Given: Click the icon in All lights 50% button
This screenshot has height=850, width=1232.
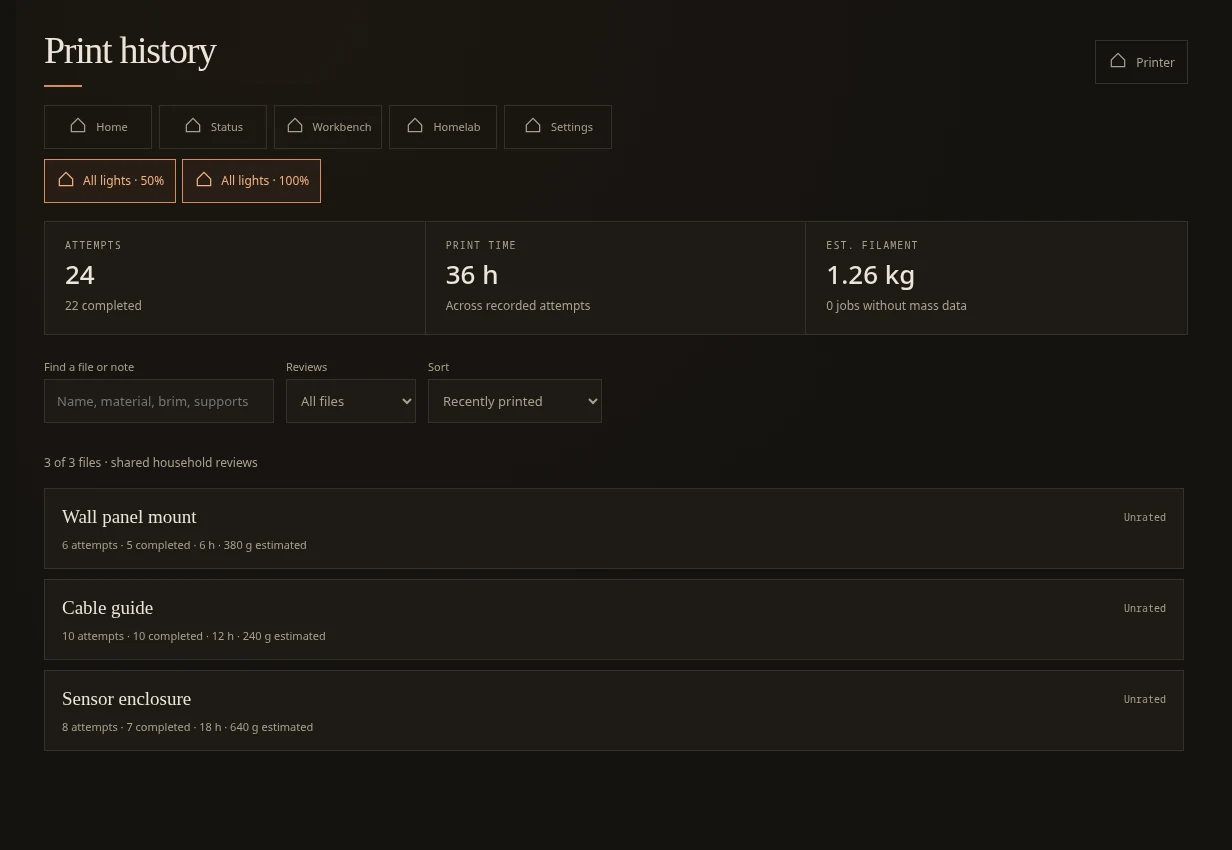Looking at the screenshot, I should (66, 180).
